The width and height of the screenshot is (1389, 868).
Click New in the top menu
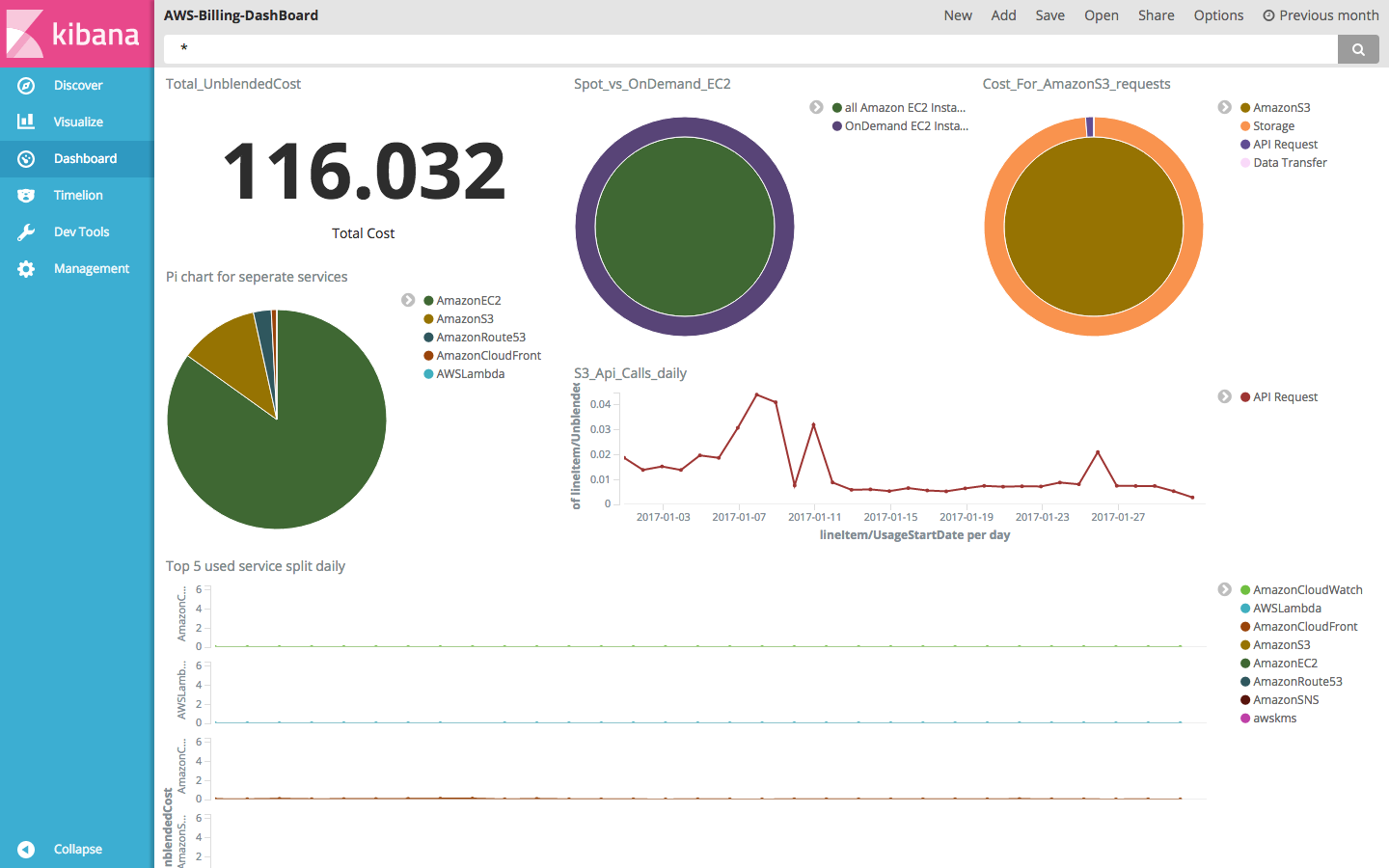click(x=958, y=15)
